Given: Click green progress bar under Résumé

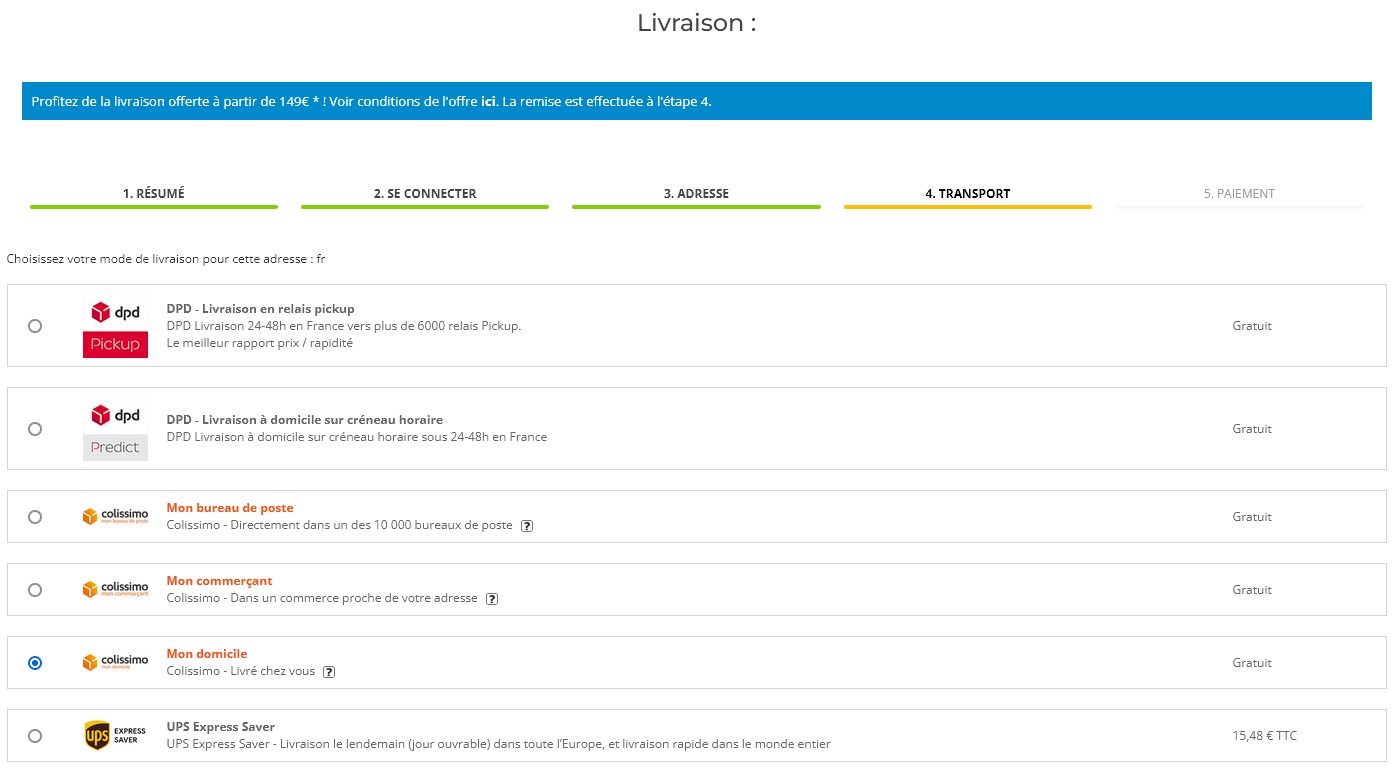Looking at the screenshot, I should coord(154,207).
